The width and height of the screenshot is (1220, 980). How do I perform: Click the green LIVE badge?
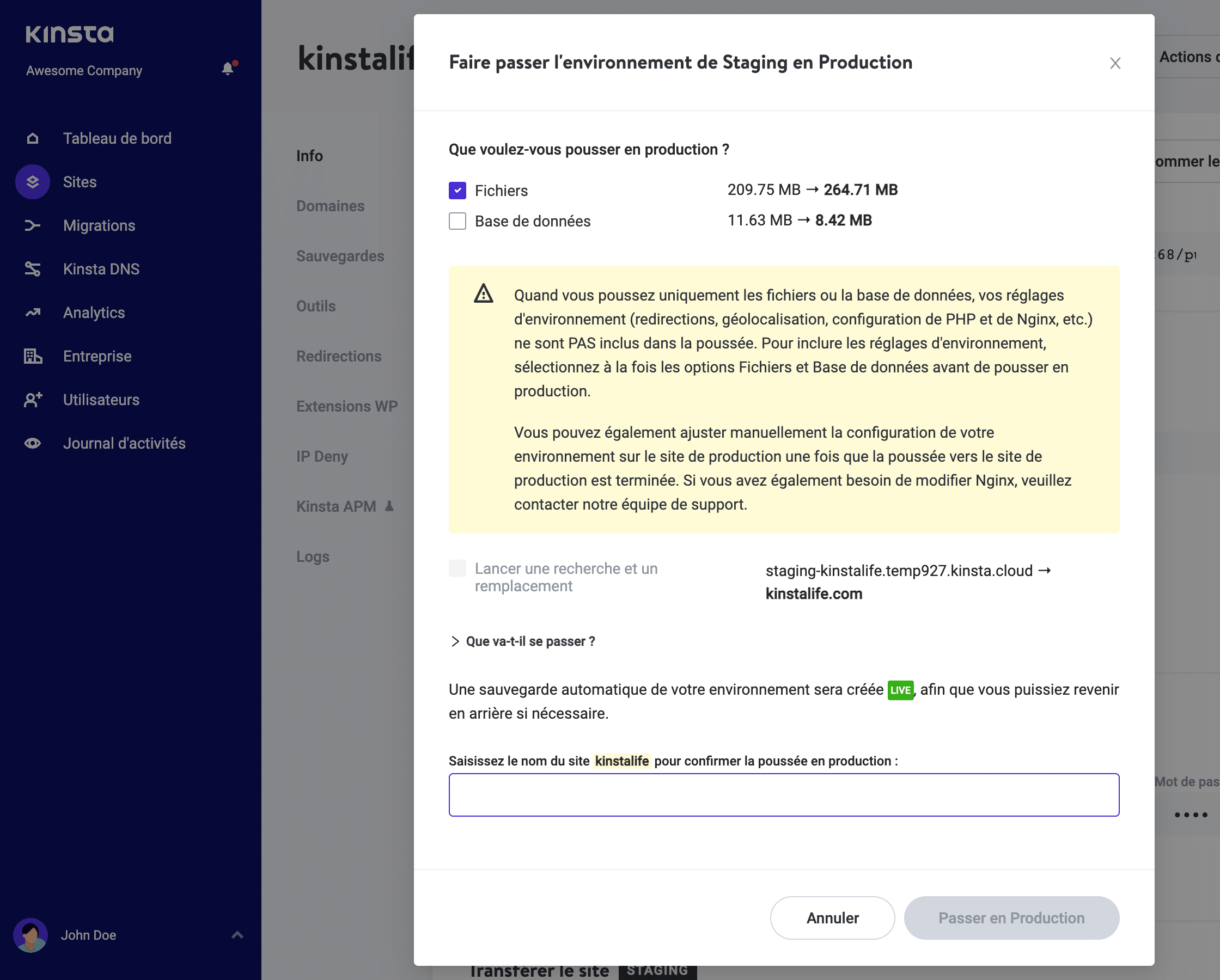coord(900,690)
